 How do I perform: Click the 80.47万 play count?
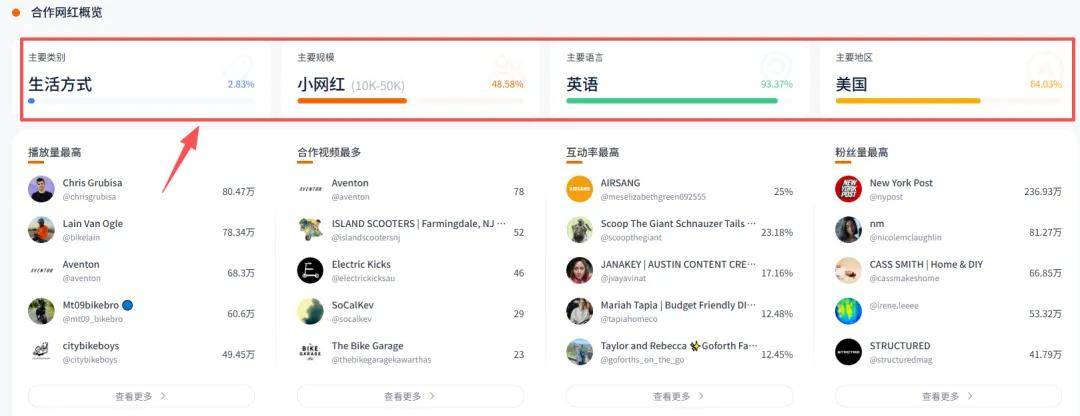click(x=238, y=191)
